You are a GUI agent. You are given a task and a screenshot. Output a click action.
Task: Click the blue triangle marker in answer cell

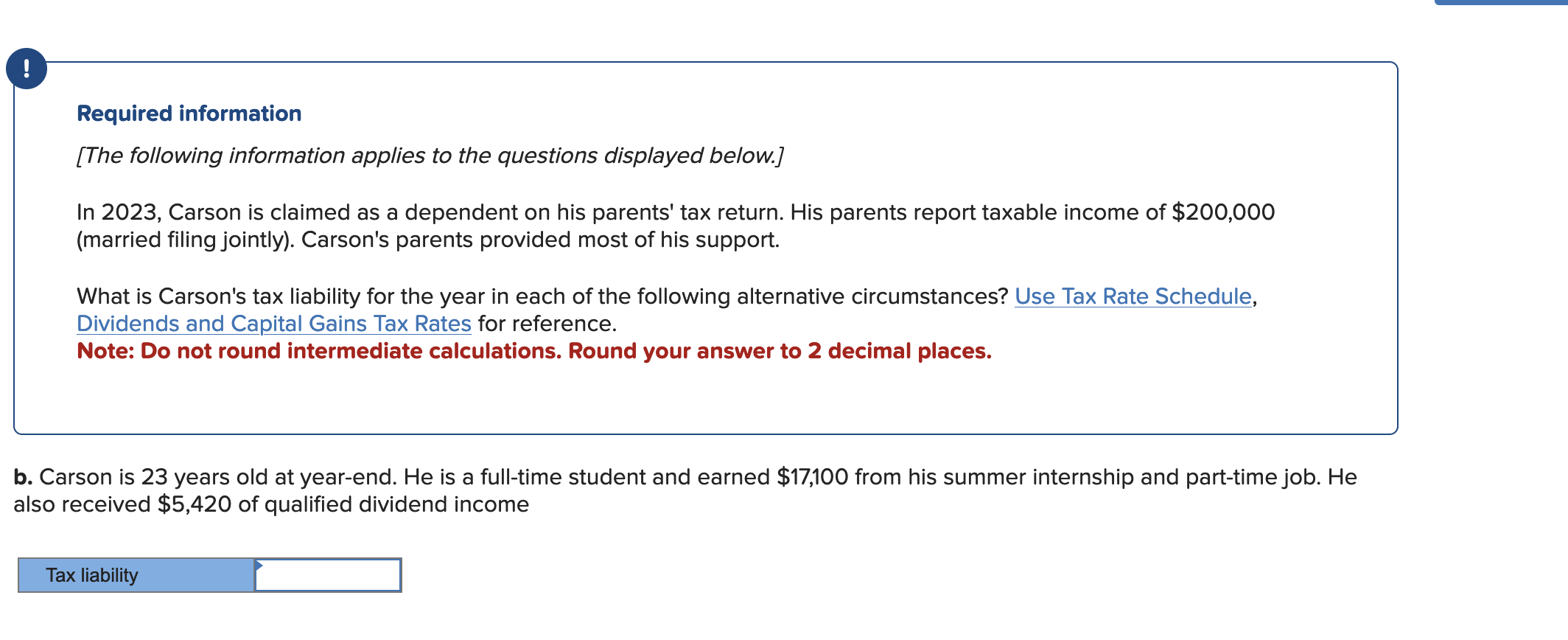pos(259,566)
